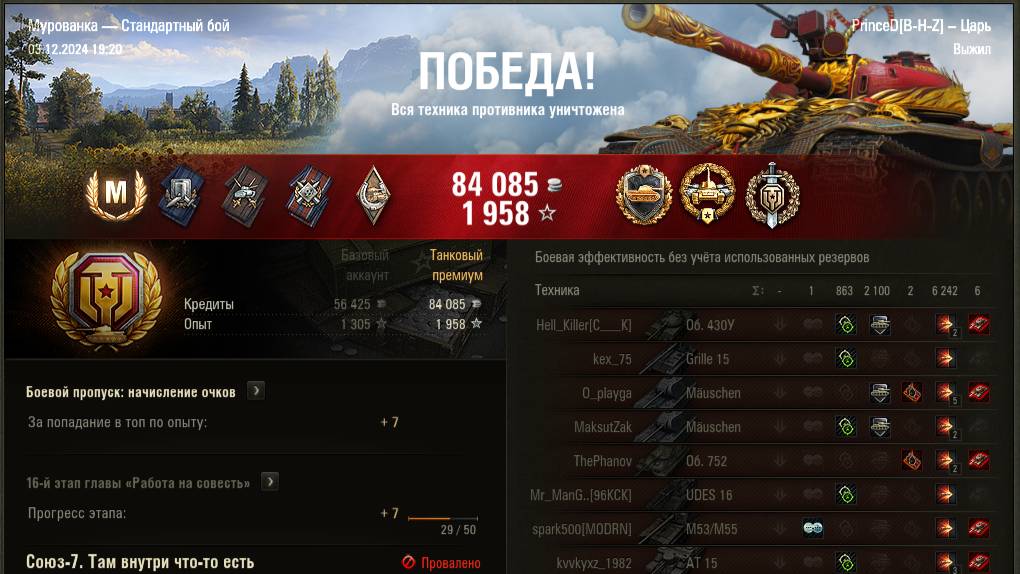Click the sword-and-shield wreath medal

[x=772, y=195]
